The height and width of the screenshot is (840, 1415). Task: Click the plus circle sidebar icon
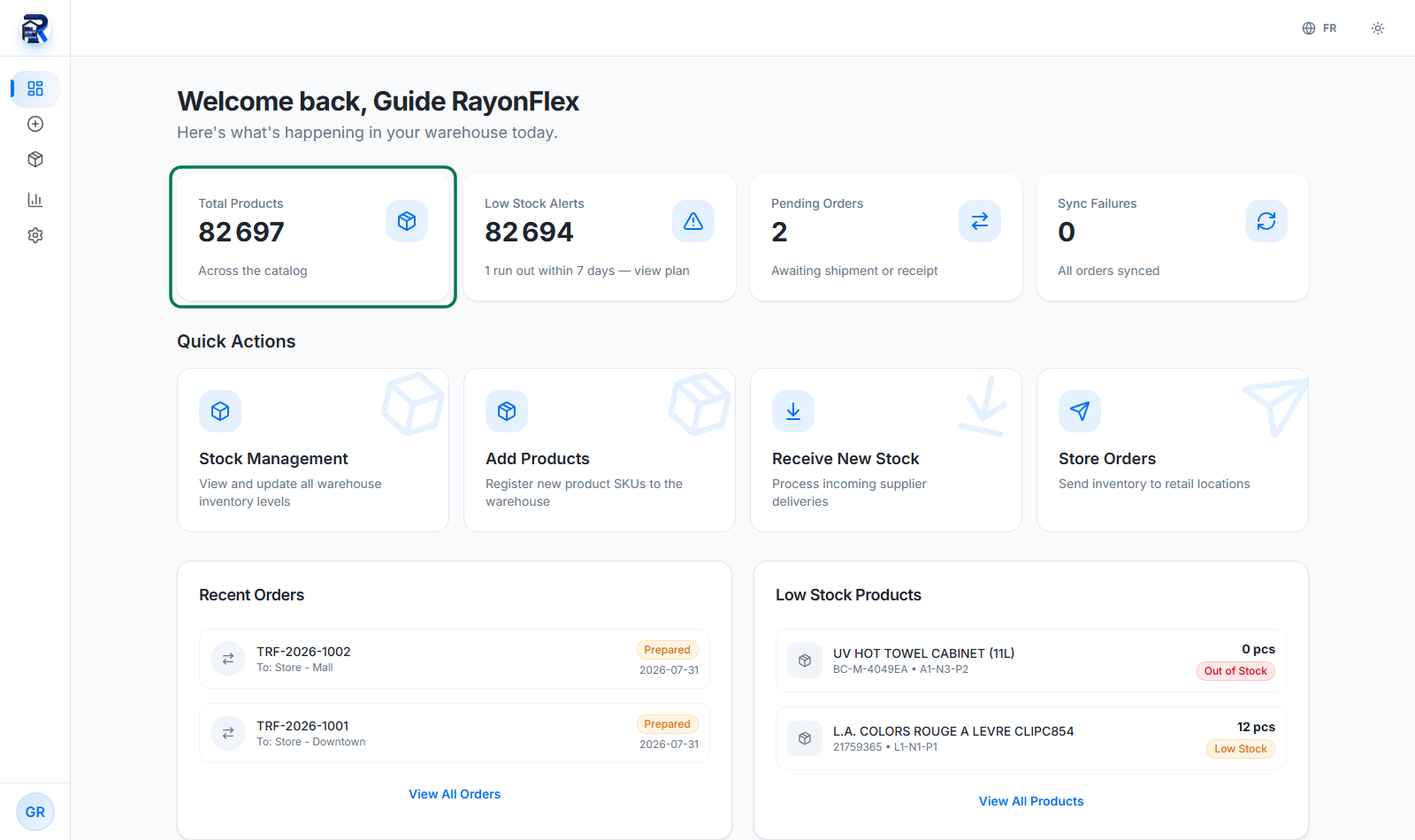pyautogui.click(x=35, y=124)
